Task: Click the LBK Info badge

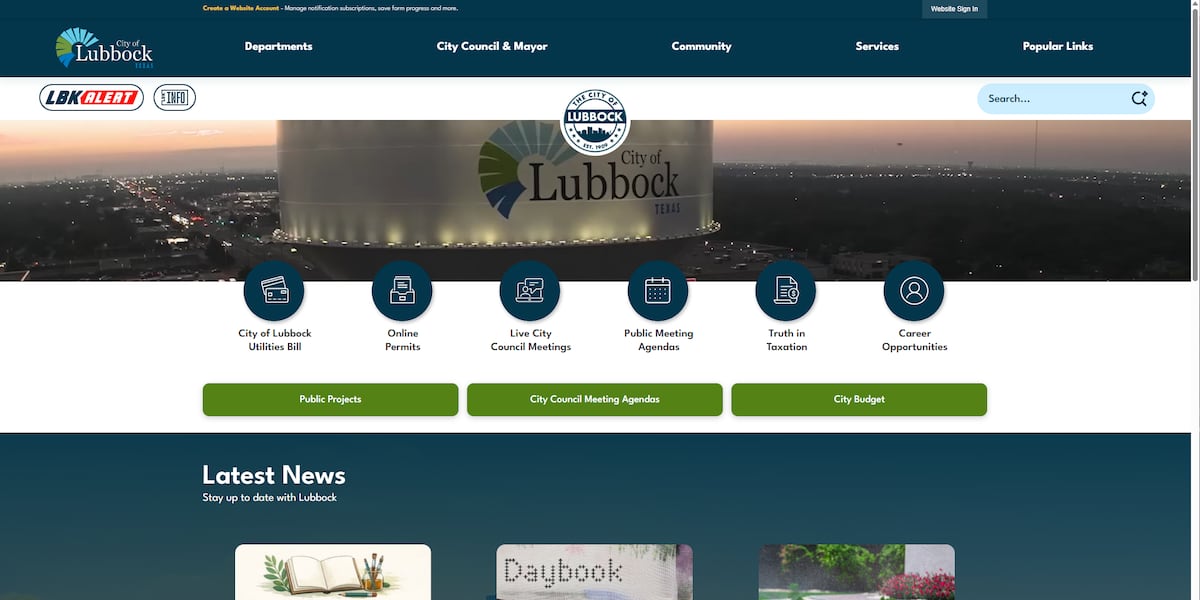Action: [x=175, y=98]
